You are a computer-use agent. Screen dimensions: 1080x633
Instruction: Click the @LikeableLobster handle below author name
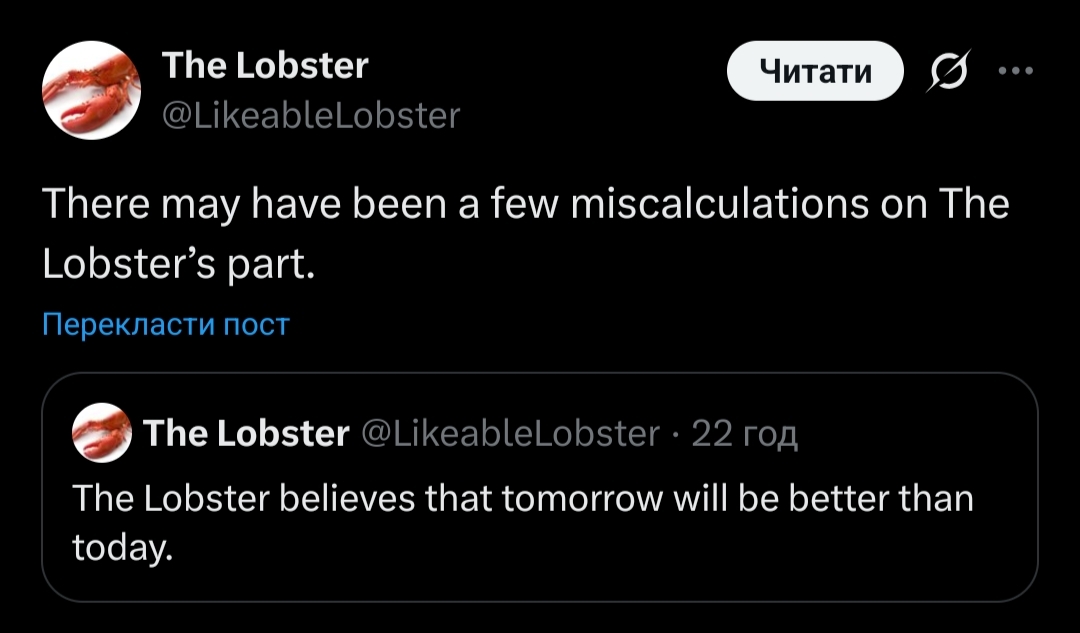pos(310,117)
